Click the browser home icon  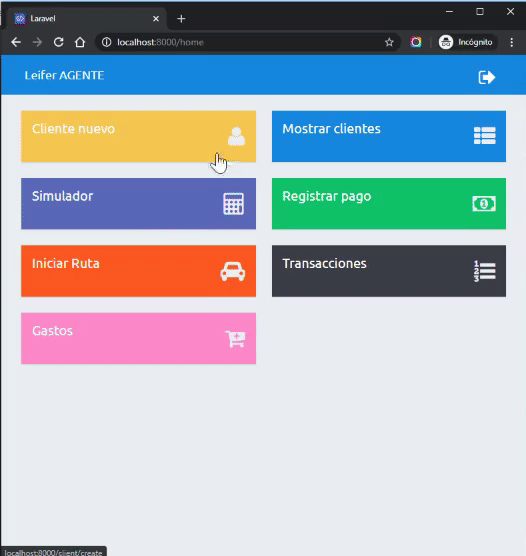[80, 42]
